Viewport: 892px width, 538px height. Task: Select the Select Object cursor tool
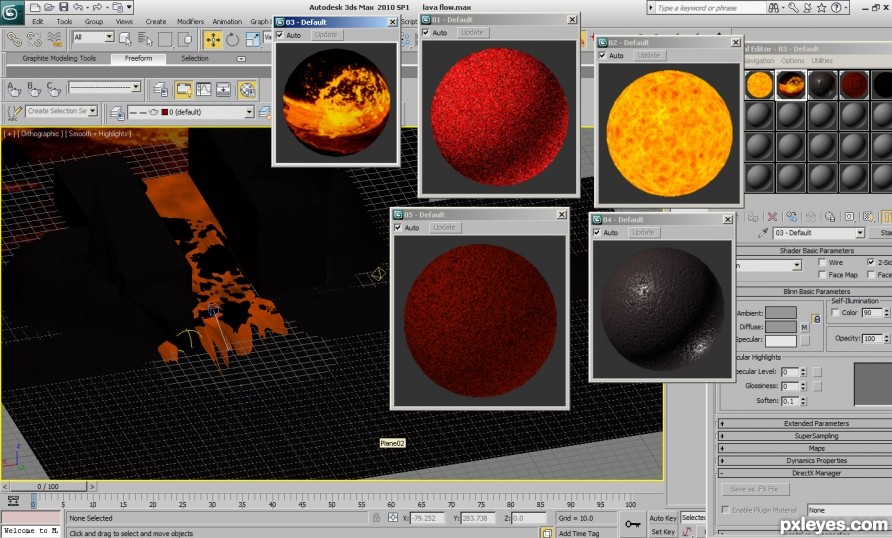[x=125, y=39]
